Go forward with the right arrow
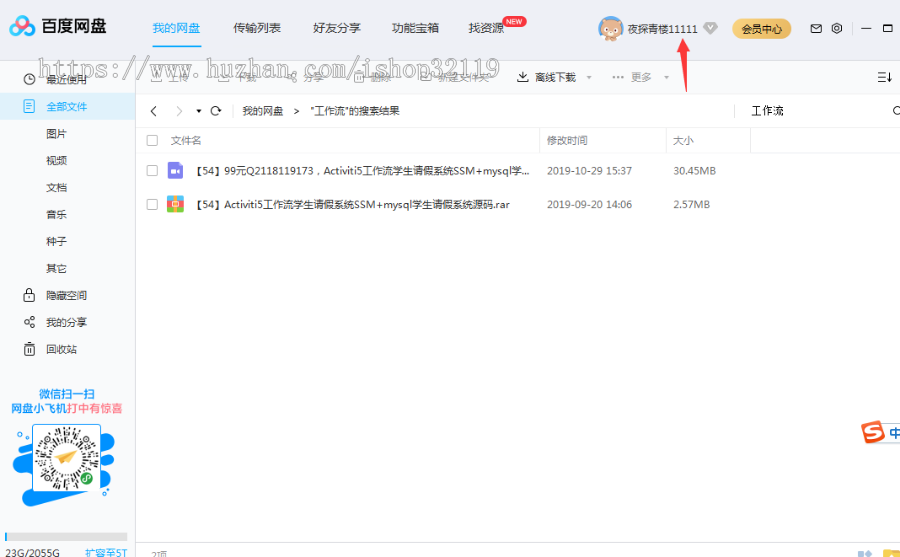Viewport: 900px width, 557px height. 179,111
